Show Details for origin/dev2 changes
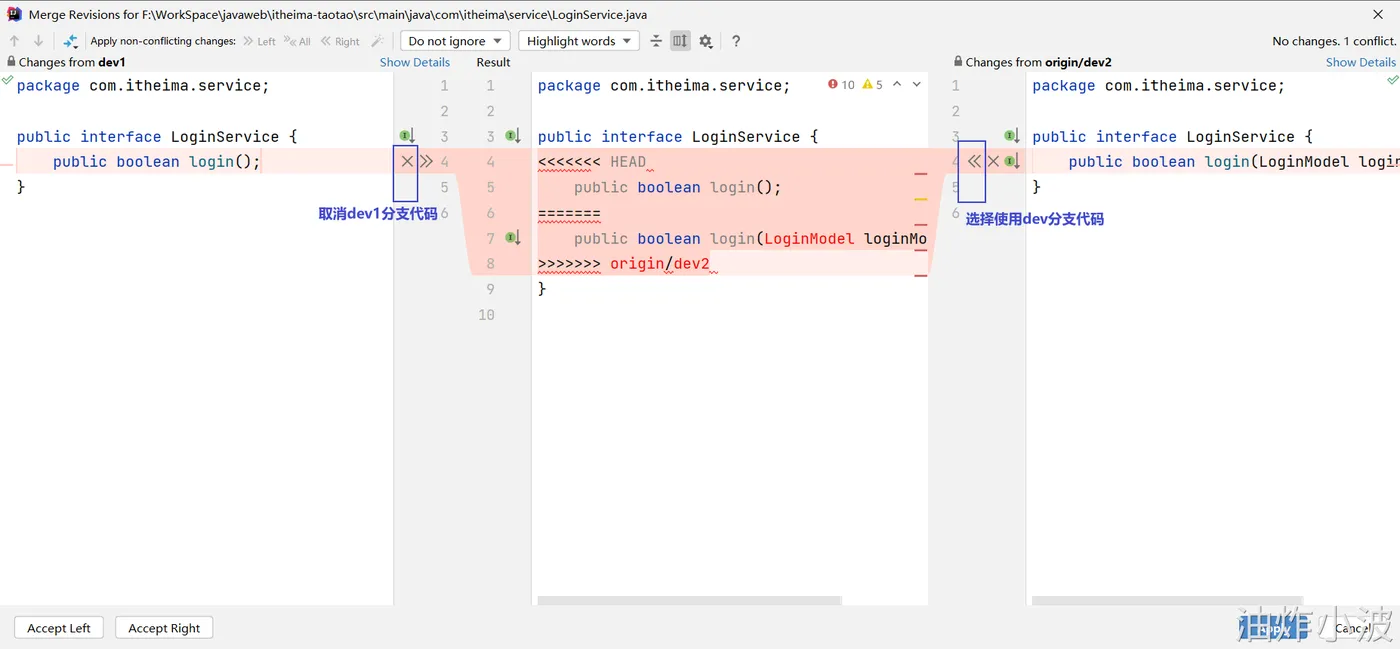The image size is (1400, 649). [x=1361, y=62]
